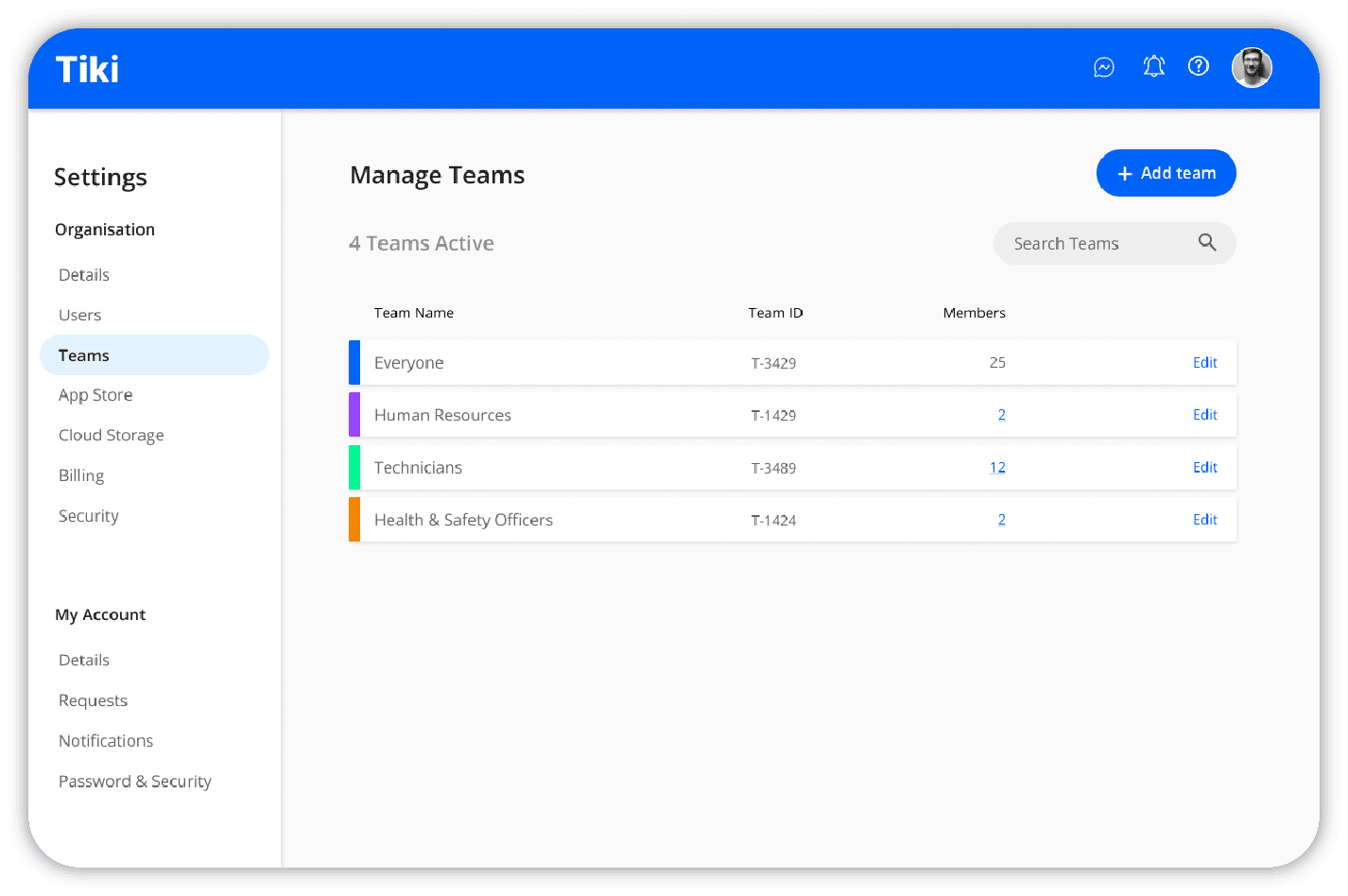Select the Human Resources team name
The height and width of the screenshot is (896, 1348).
442,415
